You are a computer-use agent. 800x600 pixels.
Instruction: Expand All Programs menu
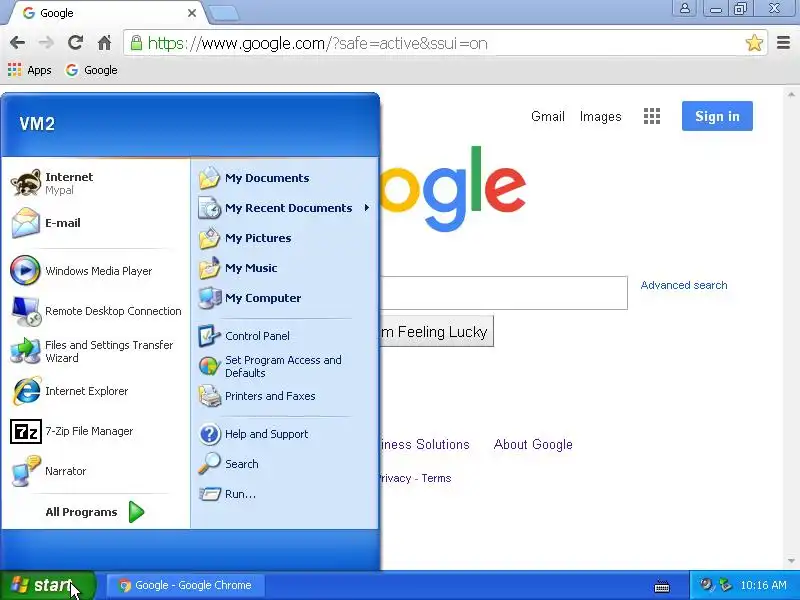[x=96, y=512]
